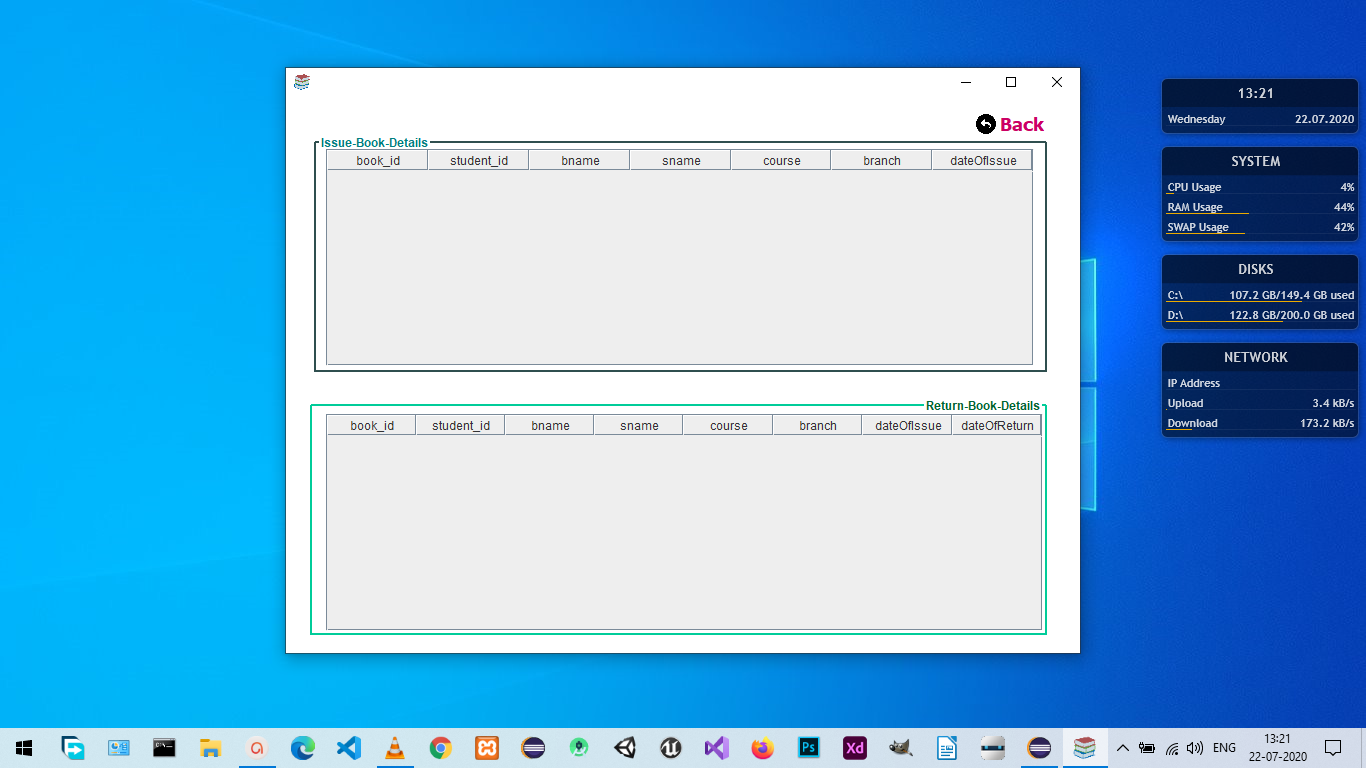The height and width of the screenshot is (768, 1366).
Task: Click the C:\ disk entry in DISKS widget
Action: 1260,295
